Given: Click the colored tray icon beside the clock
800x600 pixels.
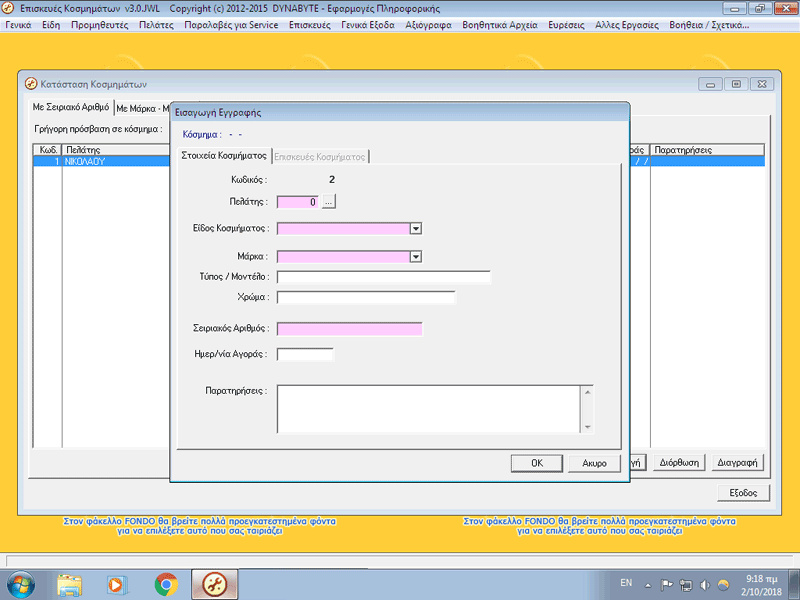Looking at the screenshot, I should (x=723, y=585).
